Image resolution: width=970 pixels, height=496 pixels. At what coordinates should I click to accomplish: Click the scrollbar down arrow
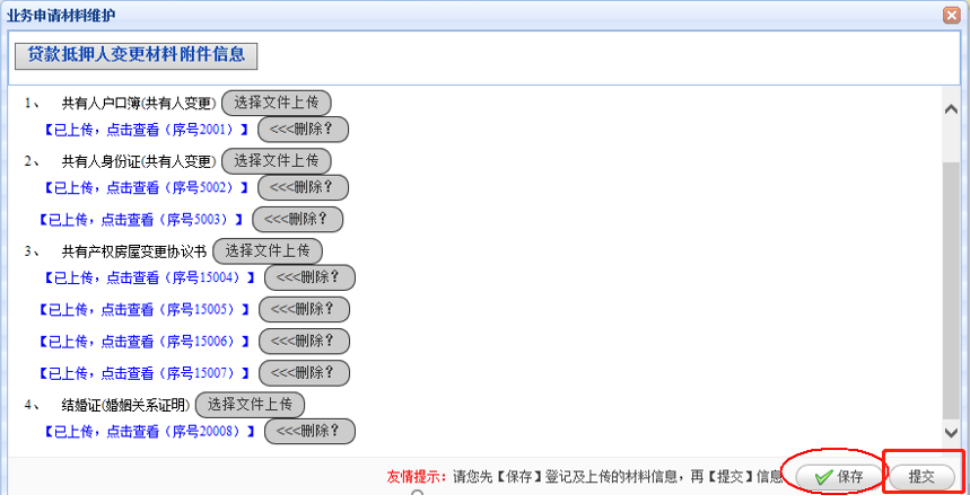(951, 432)
